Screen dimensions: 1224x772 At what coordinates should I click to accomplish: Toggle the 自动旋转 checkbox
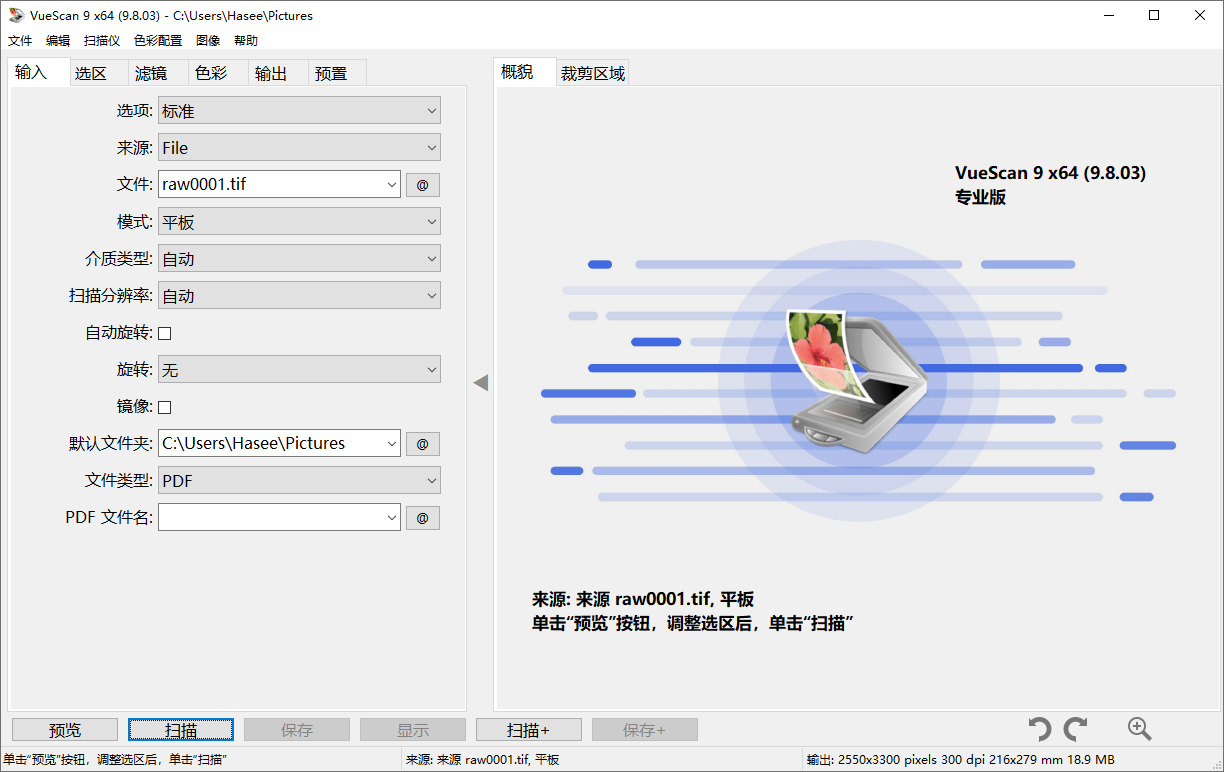[x=165, y=333]
